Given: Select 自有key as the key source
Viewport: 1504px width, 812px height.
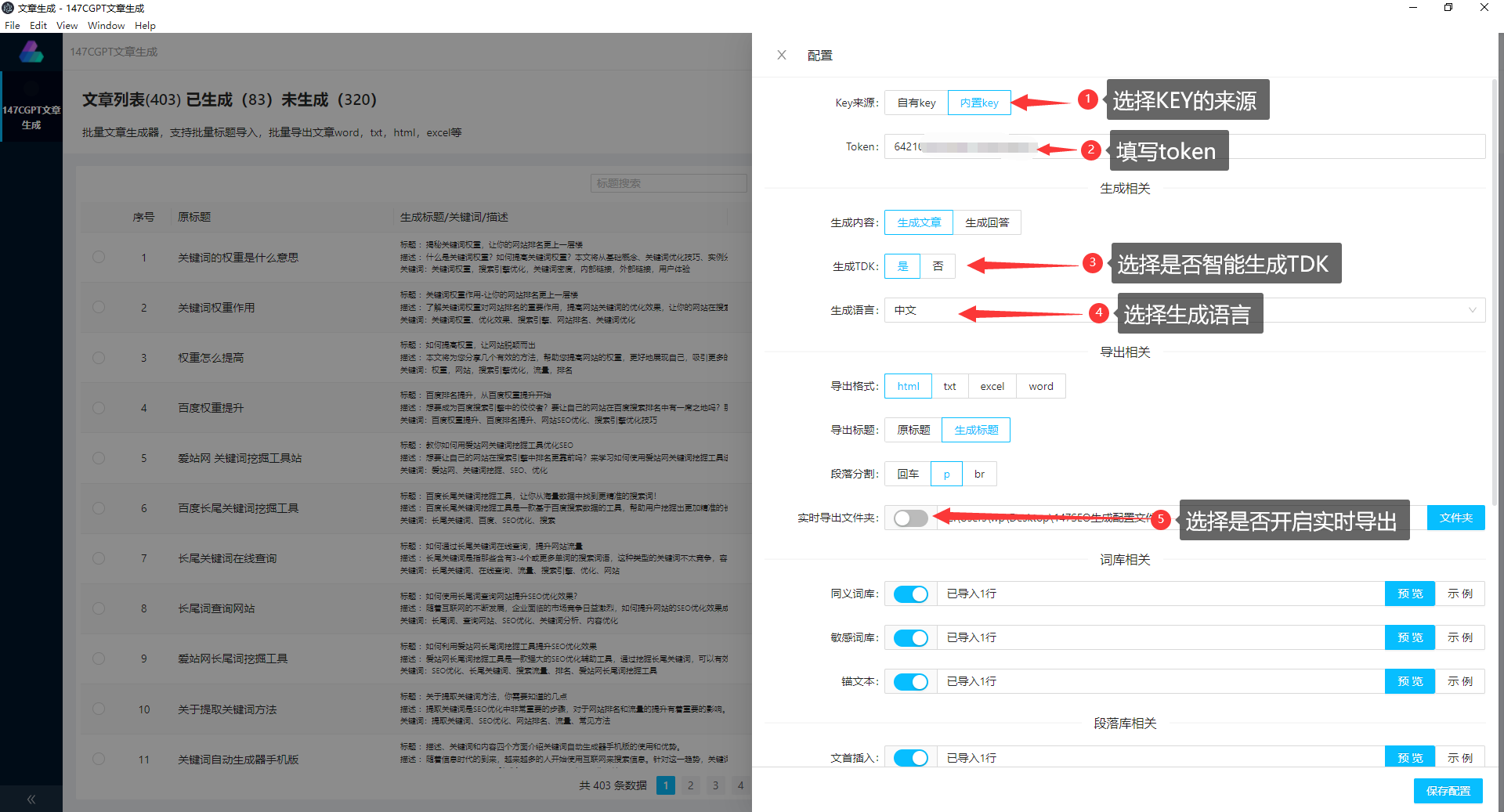Looking at the screenshot, I should point(916,103).
